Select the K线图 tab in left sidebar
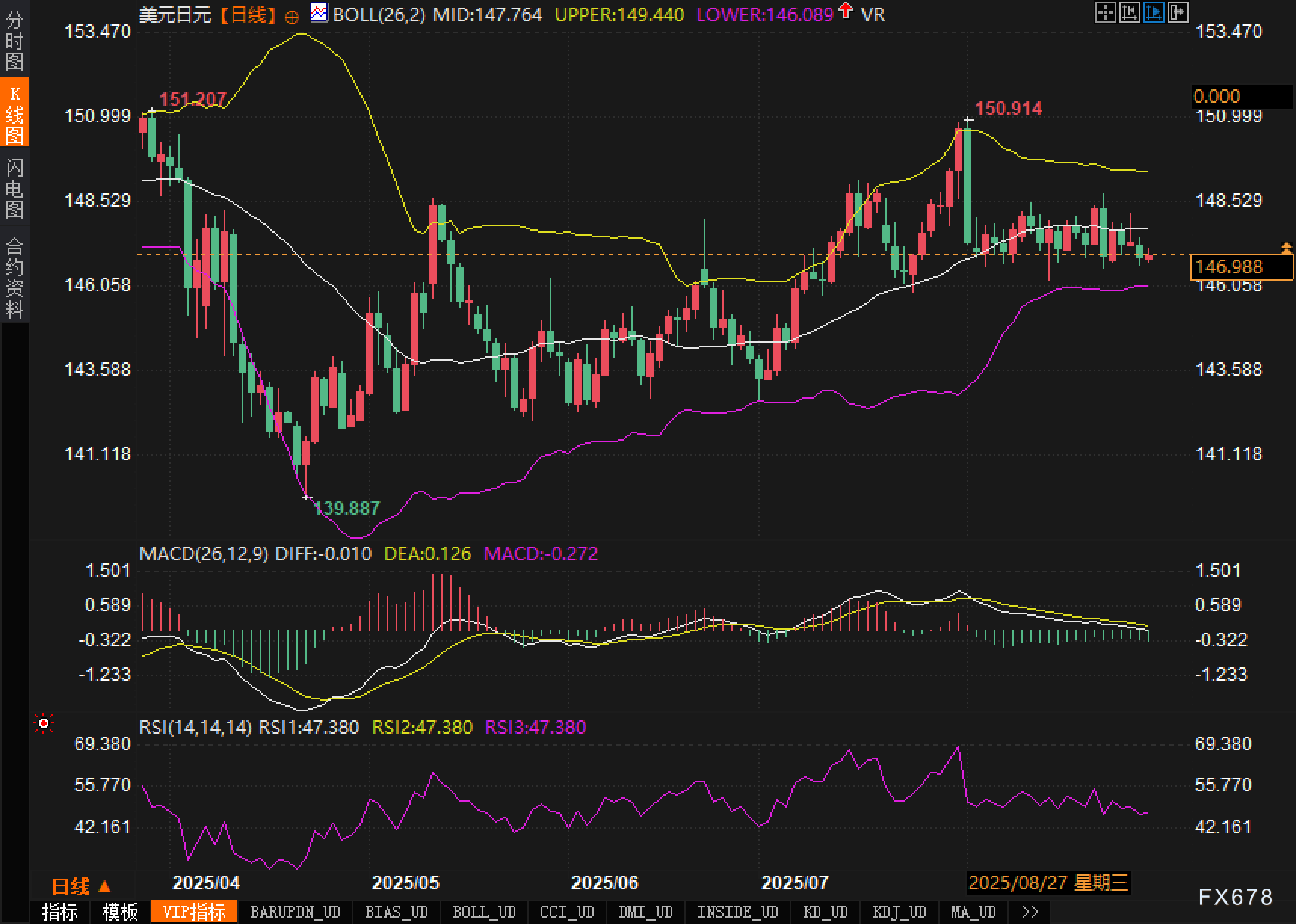 (x=14, y=113)
